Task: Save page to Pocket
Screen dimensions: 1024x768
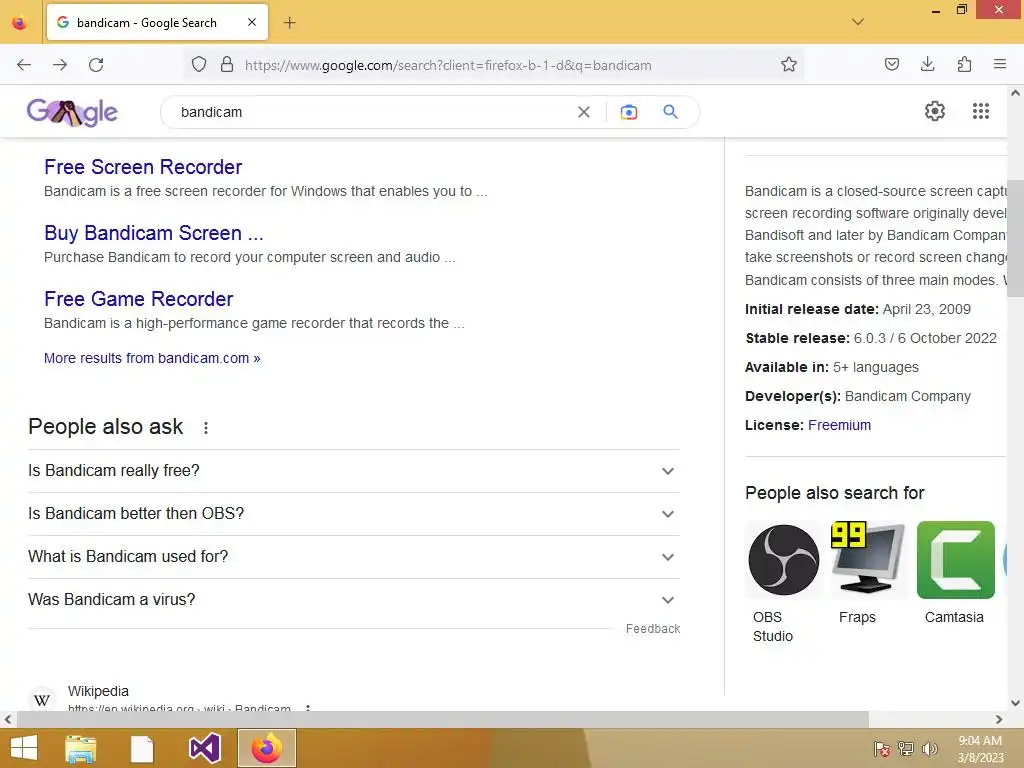Action: click(891, 64)
